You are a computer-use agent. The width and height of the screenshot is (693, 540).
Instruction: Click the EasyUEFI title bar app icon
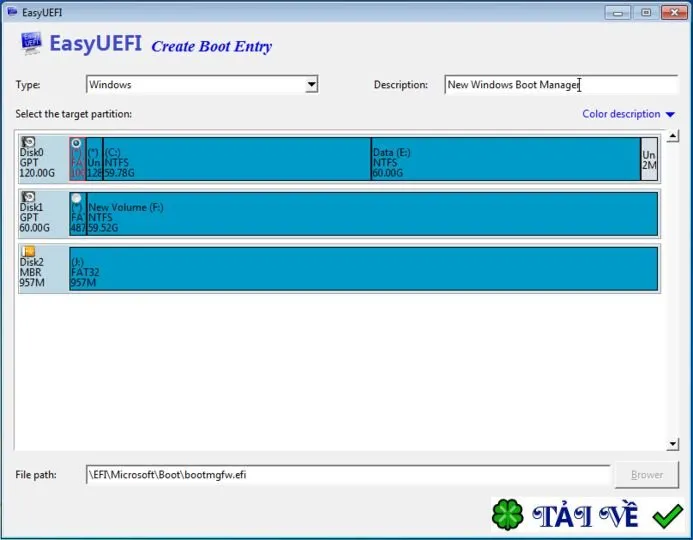coord(12,12)
